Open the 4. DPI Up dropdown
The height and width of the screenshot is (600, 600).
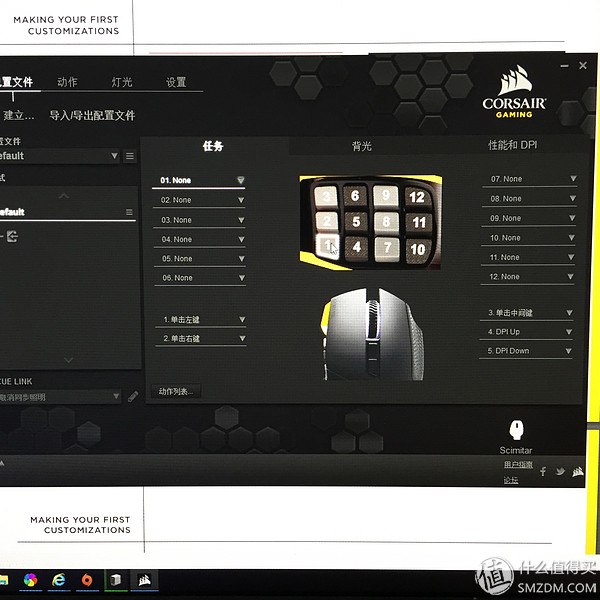(526, 332)
